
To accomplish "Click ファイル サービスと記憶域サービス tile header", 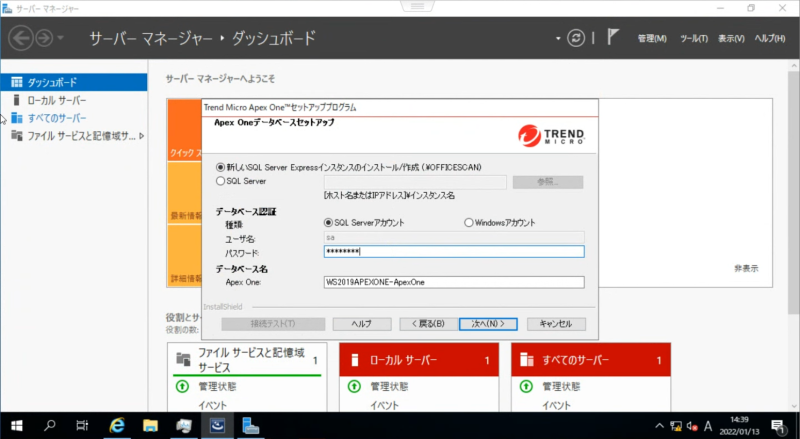I will coord(247,359).
